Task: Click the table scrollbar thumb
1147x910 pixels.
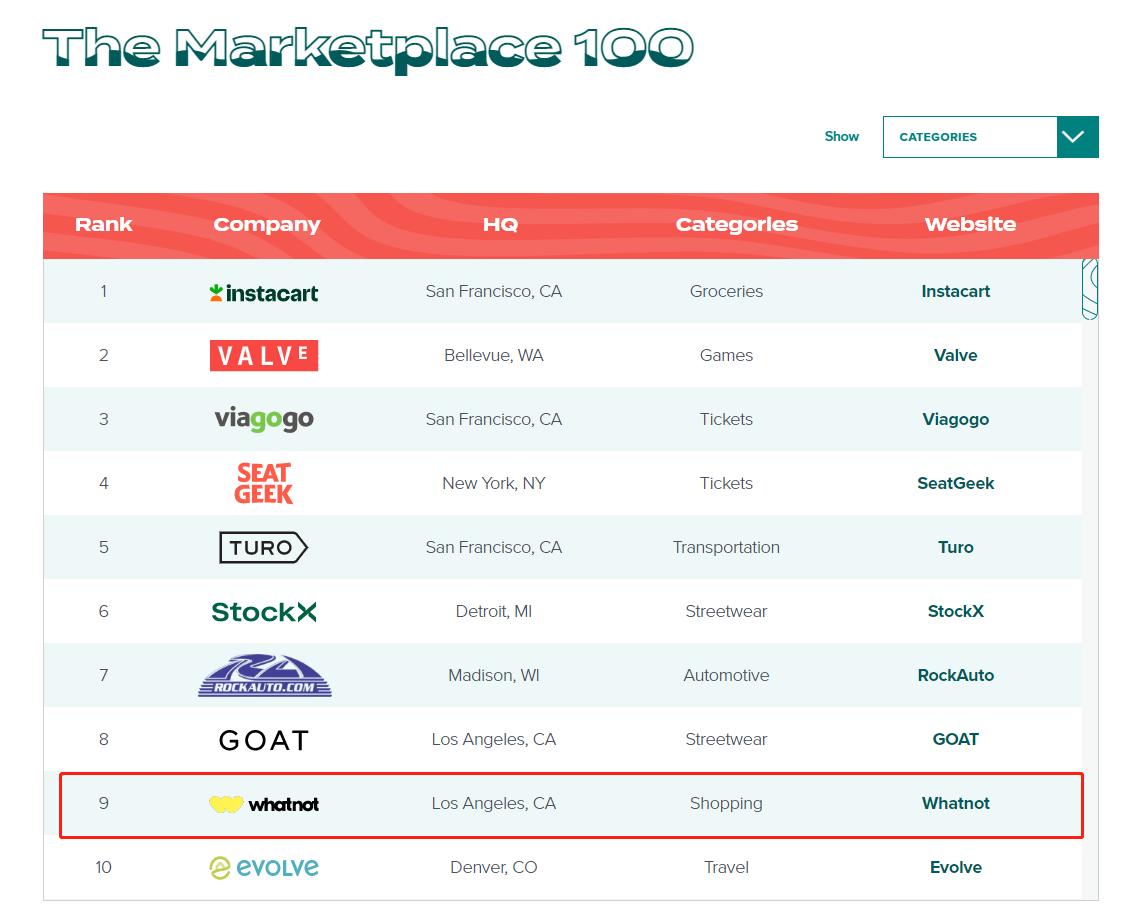Action: (x=1090, y=289)
